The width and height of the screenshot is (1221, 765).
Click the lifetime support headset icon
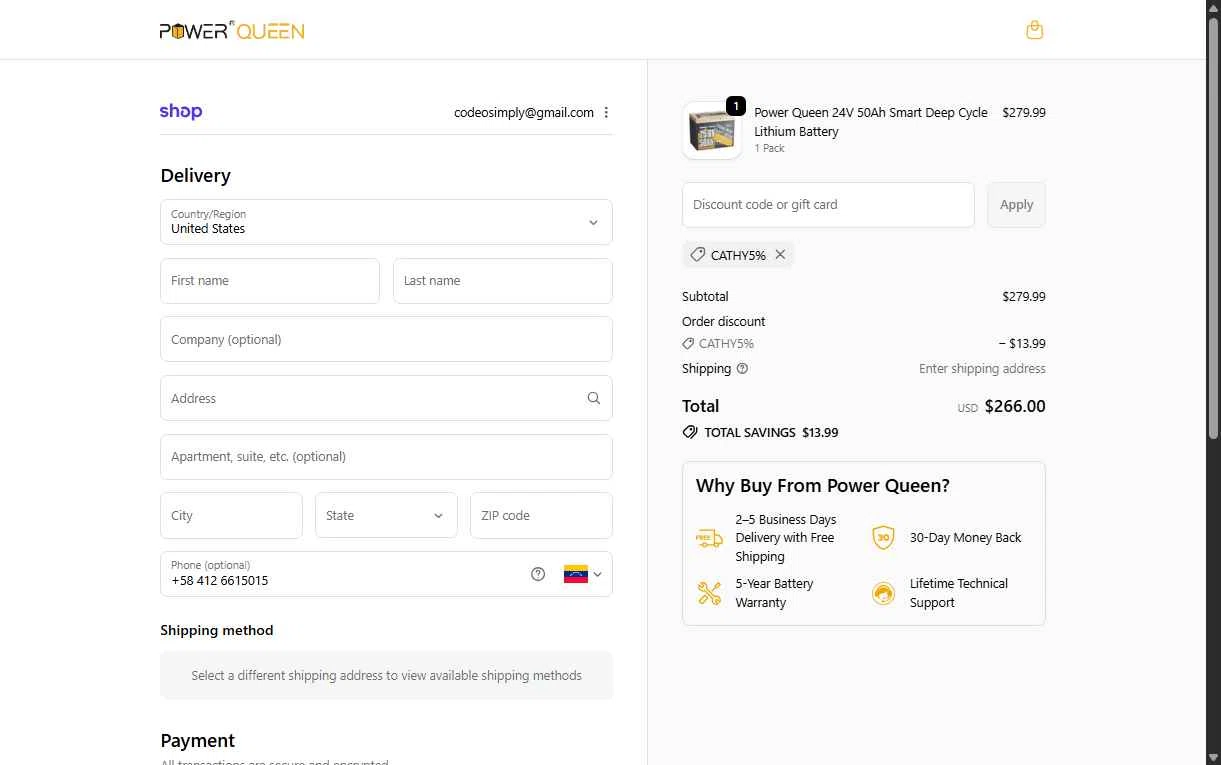point(883,594)
